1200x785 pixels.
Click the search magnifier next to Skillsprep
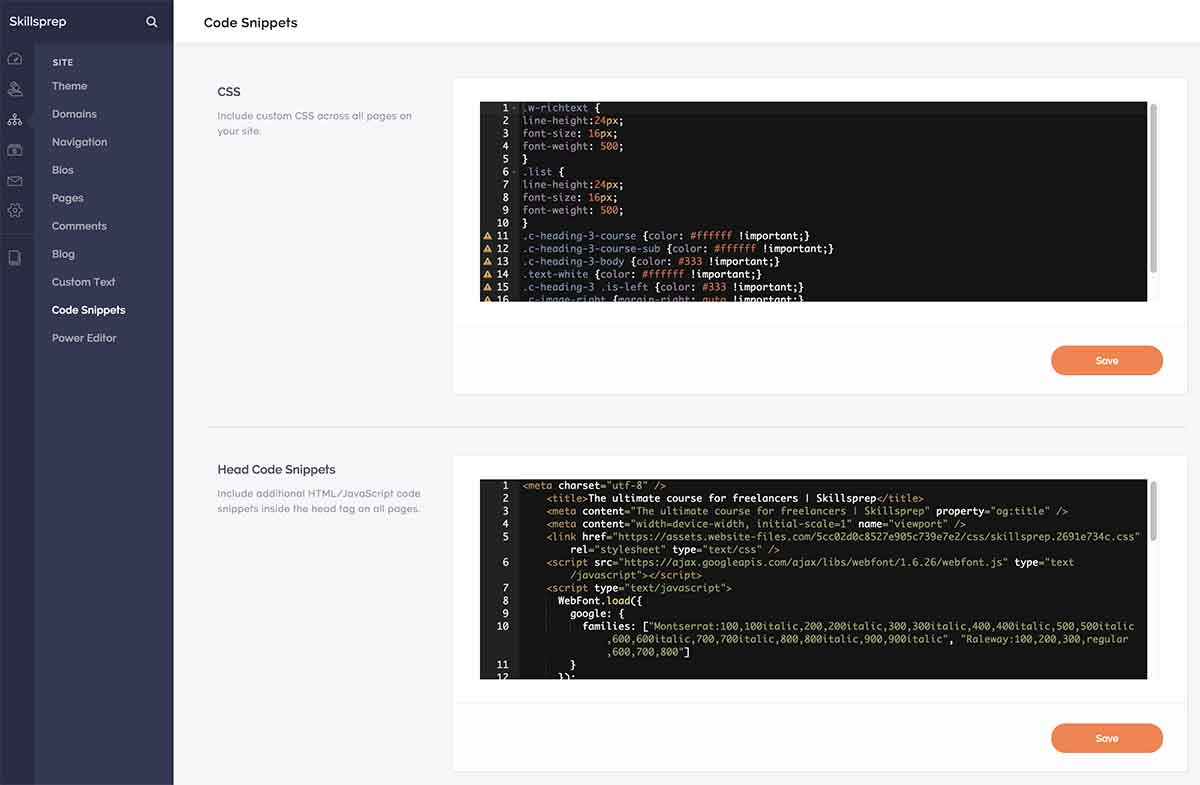151,21
